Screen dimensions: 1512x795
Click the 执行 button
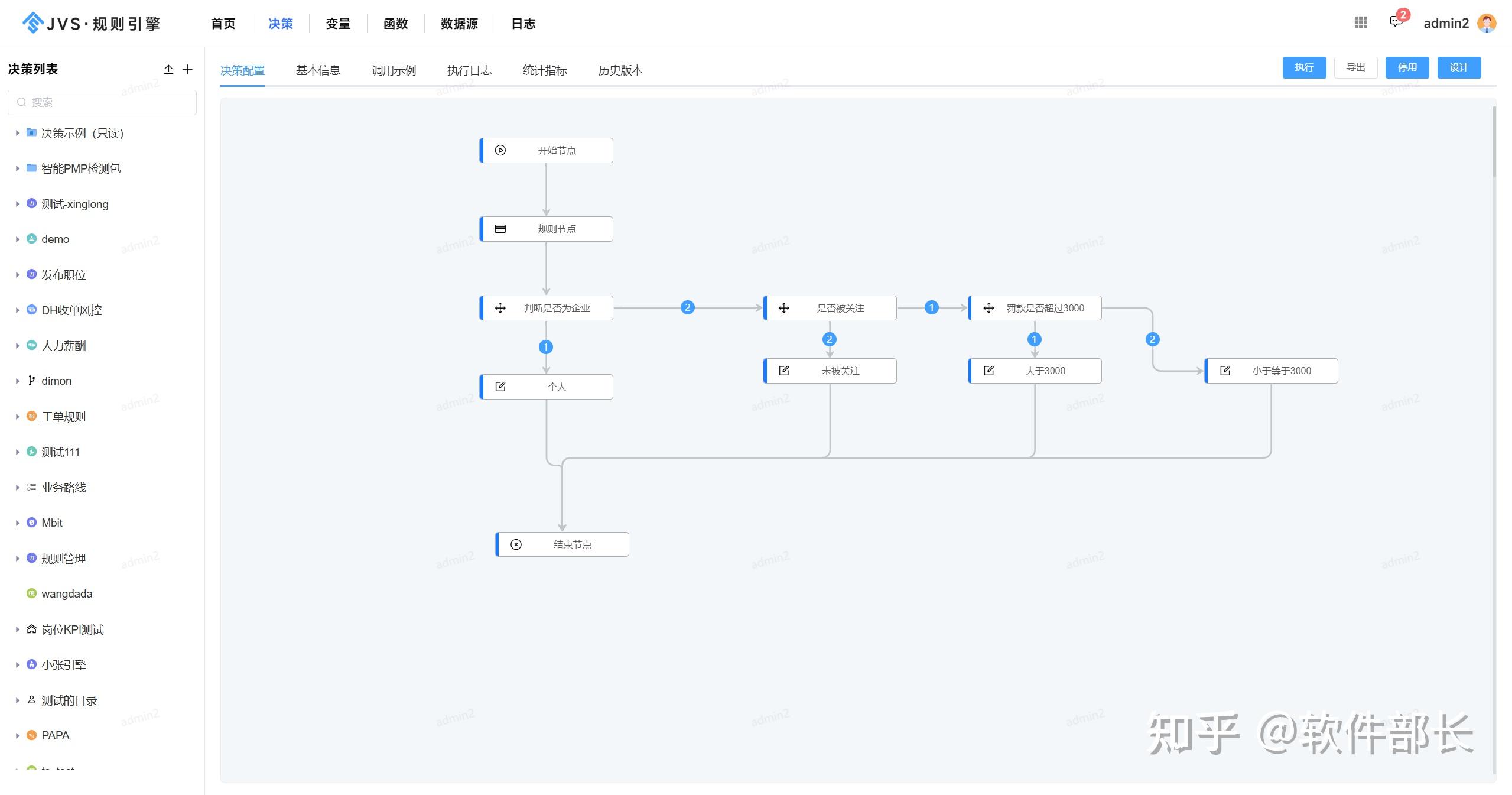pos(1304,67)
